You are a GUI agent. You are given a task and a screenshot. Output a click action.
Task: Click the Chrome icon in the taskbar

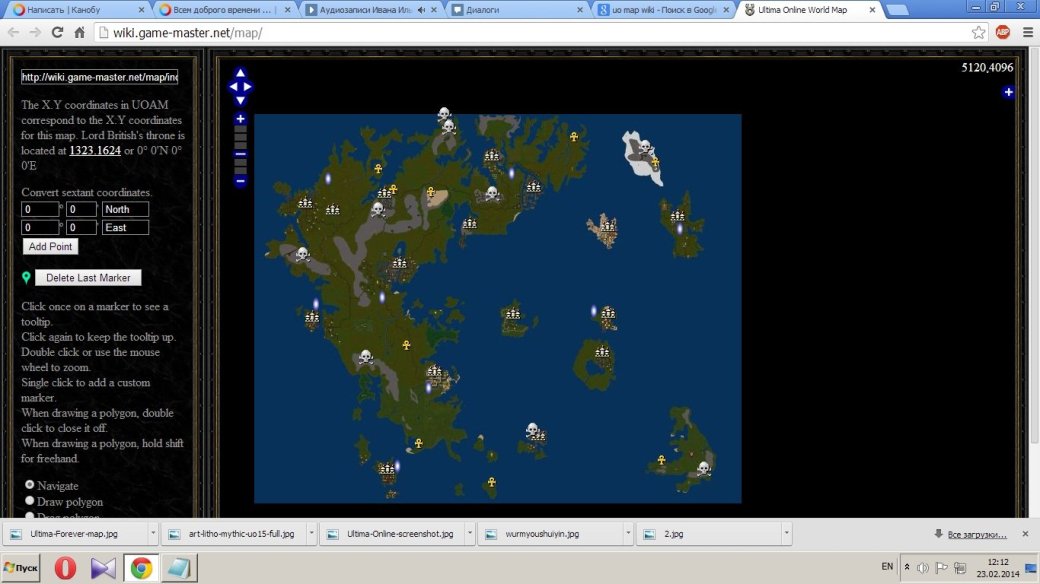141,568
